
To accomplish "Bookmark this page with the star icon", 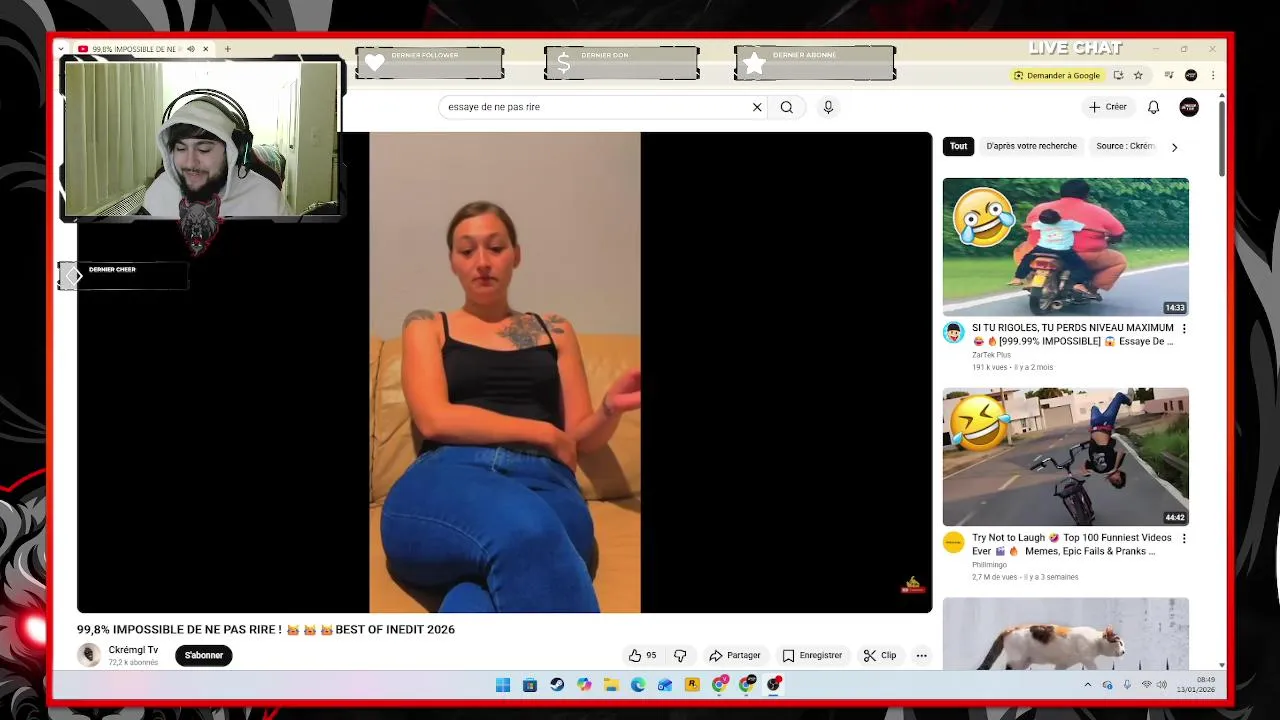I will (1138, 75).
